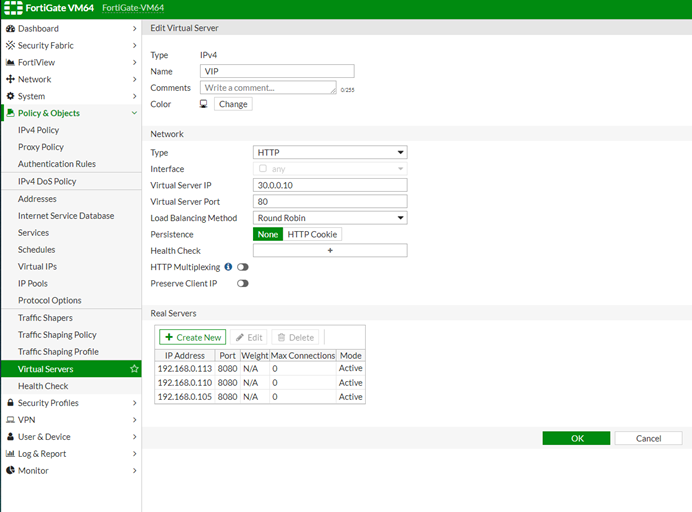Open Load Balancing Method dropdown

(330, 218)
